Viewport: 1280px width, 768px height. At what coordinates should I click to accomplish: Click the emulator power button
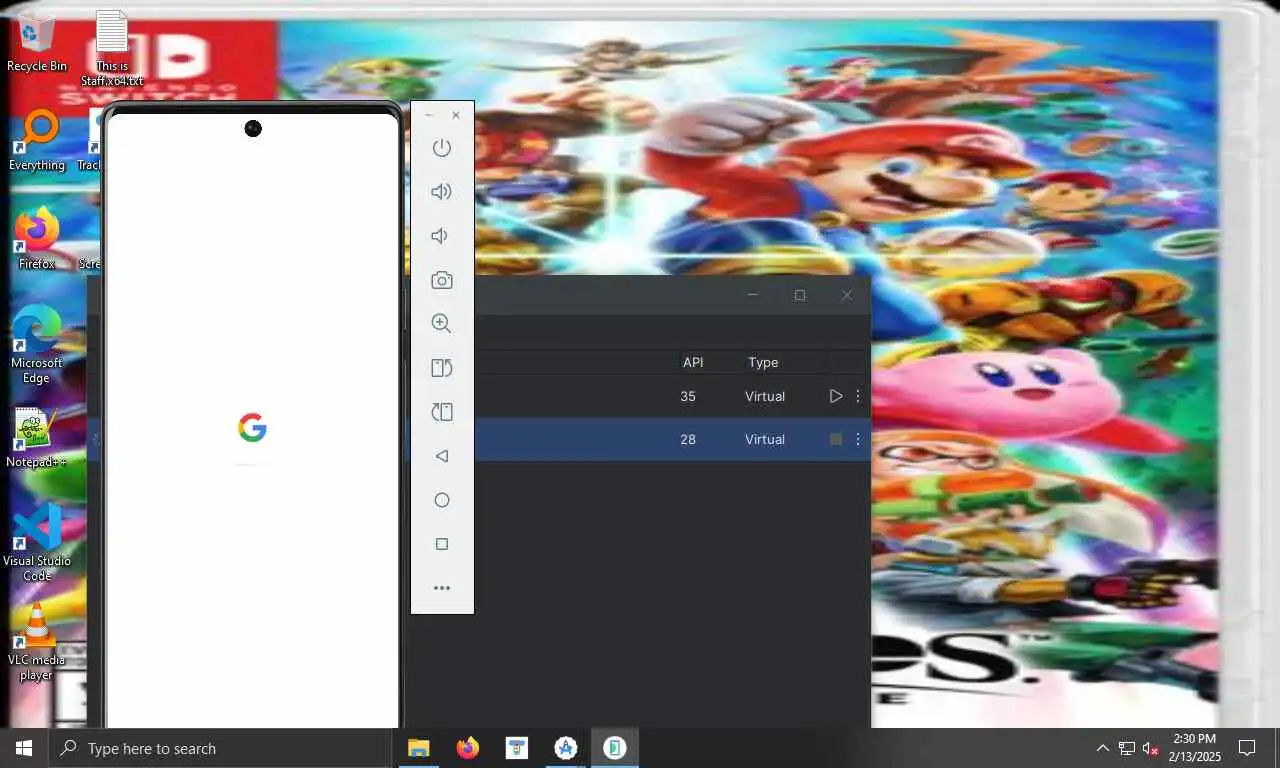click(x=442, y=148)
